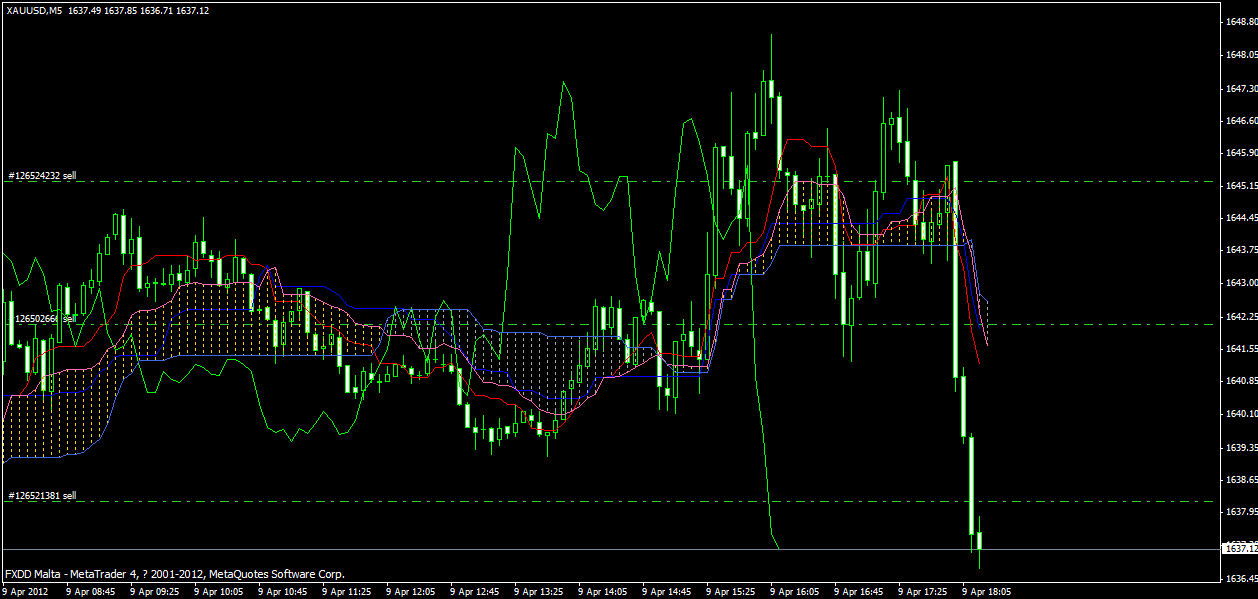The image size is (1258, 599).
Task: Click the latest candle at chart bottom right
Action: [980, 541]
